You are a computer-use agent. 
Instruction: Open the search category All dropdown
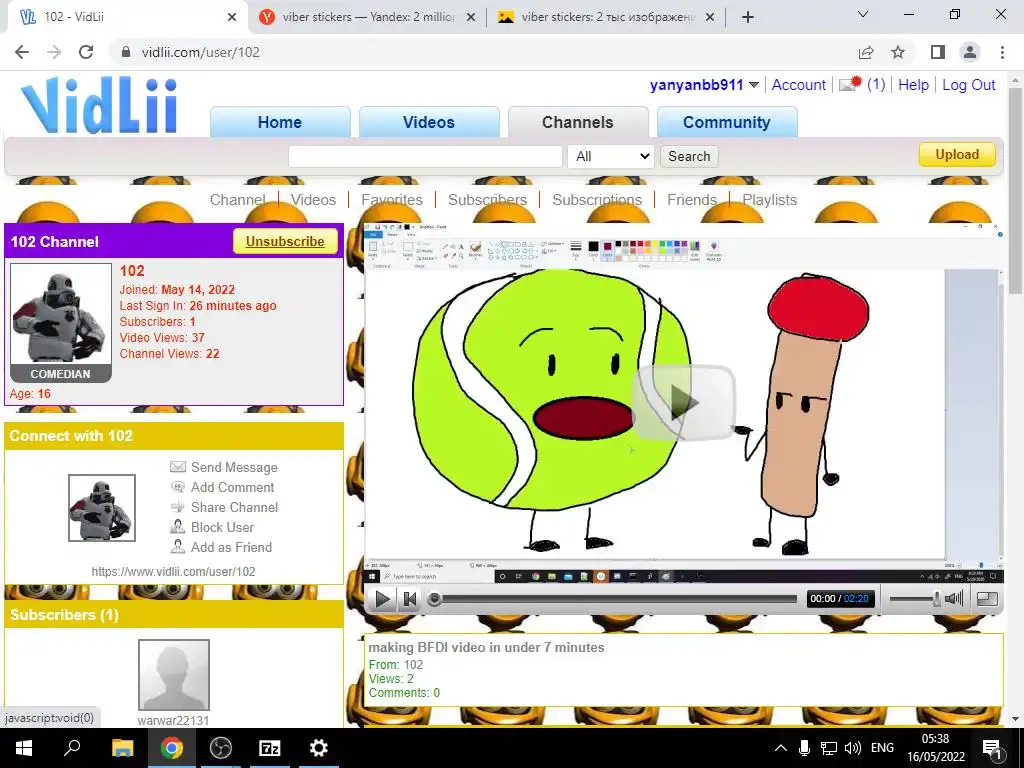(x=611, y=156)
